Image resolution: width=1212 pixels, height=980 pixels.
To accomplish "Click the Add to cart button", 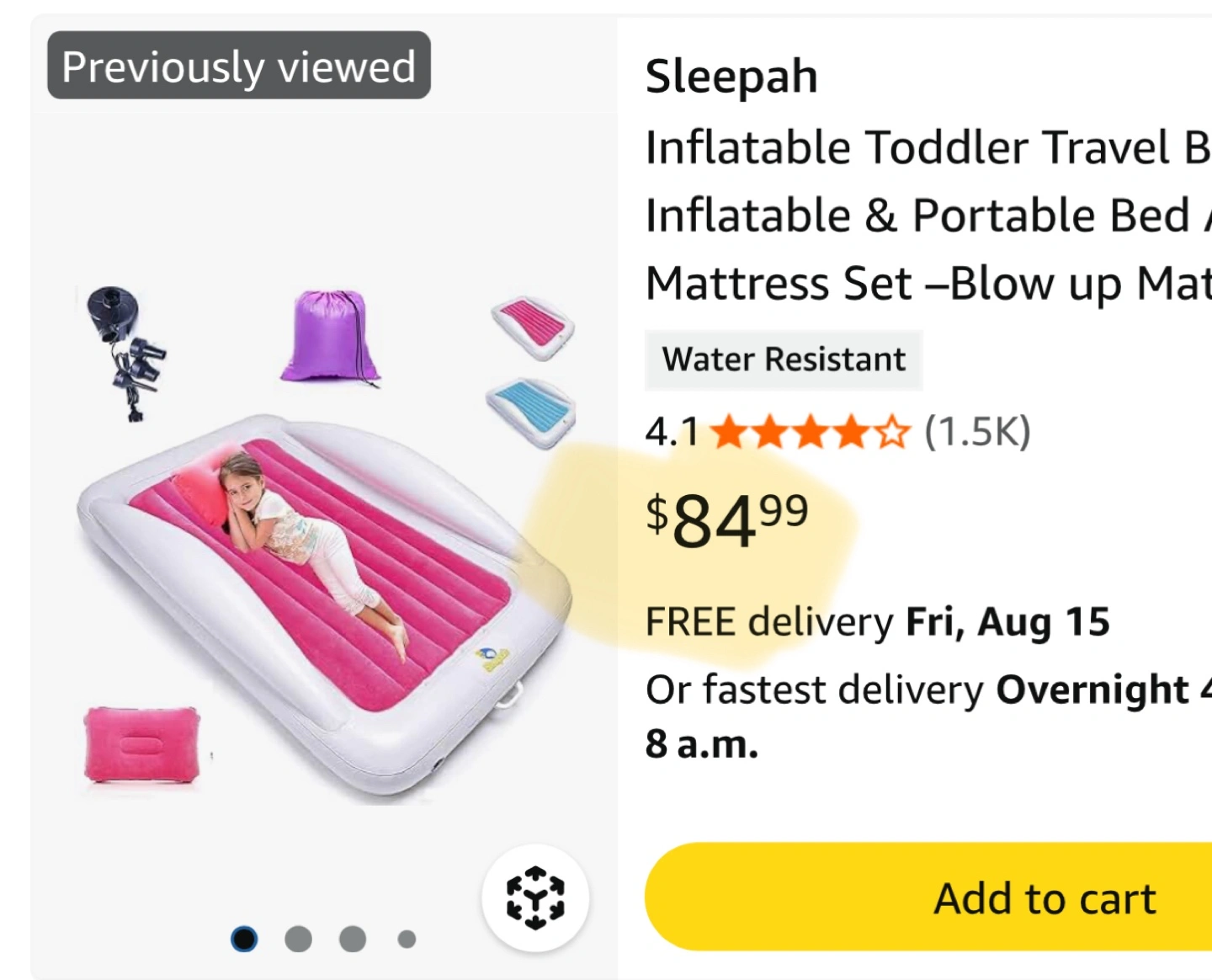I will [928, 897].
